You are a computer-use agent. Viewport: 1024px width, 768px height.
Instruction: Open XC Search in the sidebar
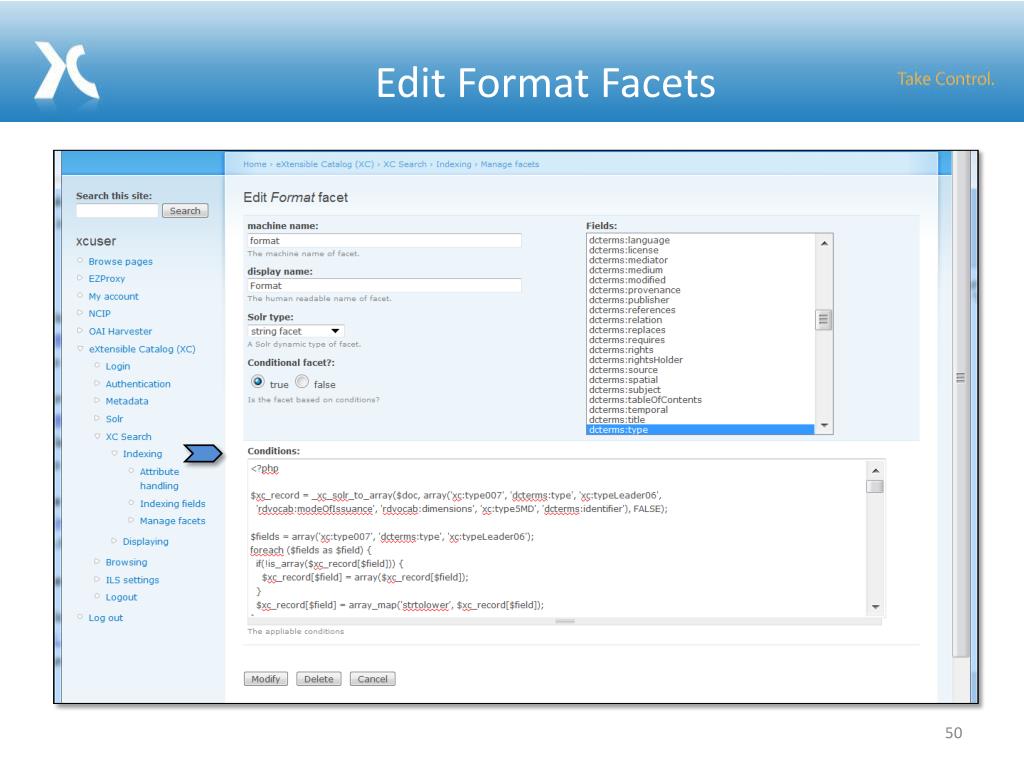point(128,436)
